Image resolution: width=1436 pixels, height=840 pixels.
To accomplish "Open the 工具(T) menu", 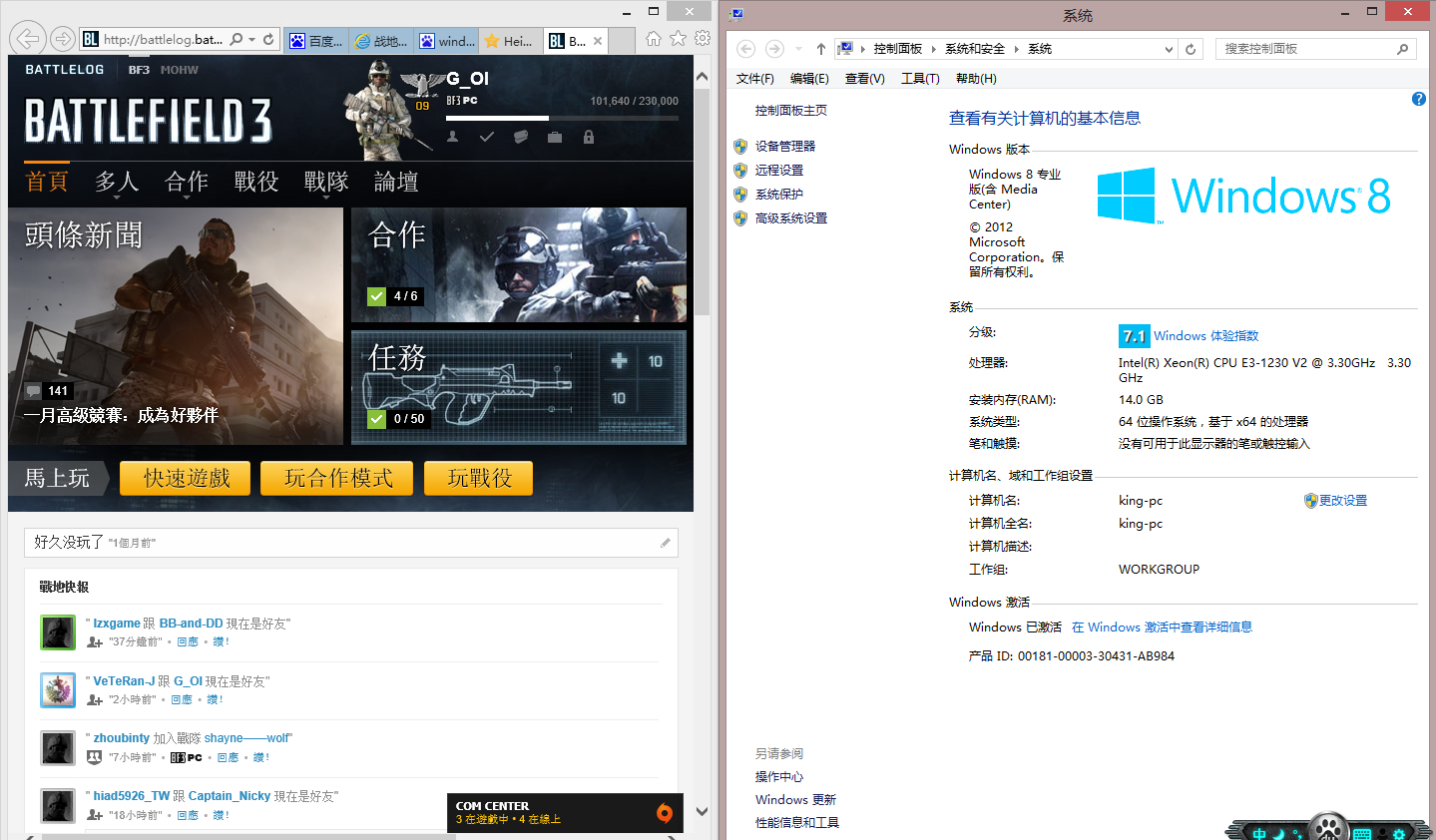I will (920, 79).
